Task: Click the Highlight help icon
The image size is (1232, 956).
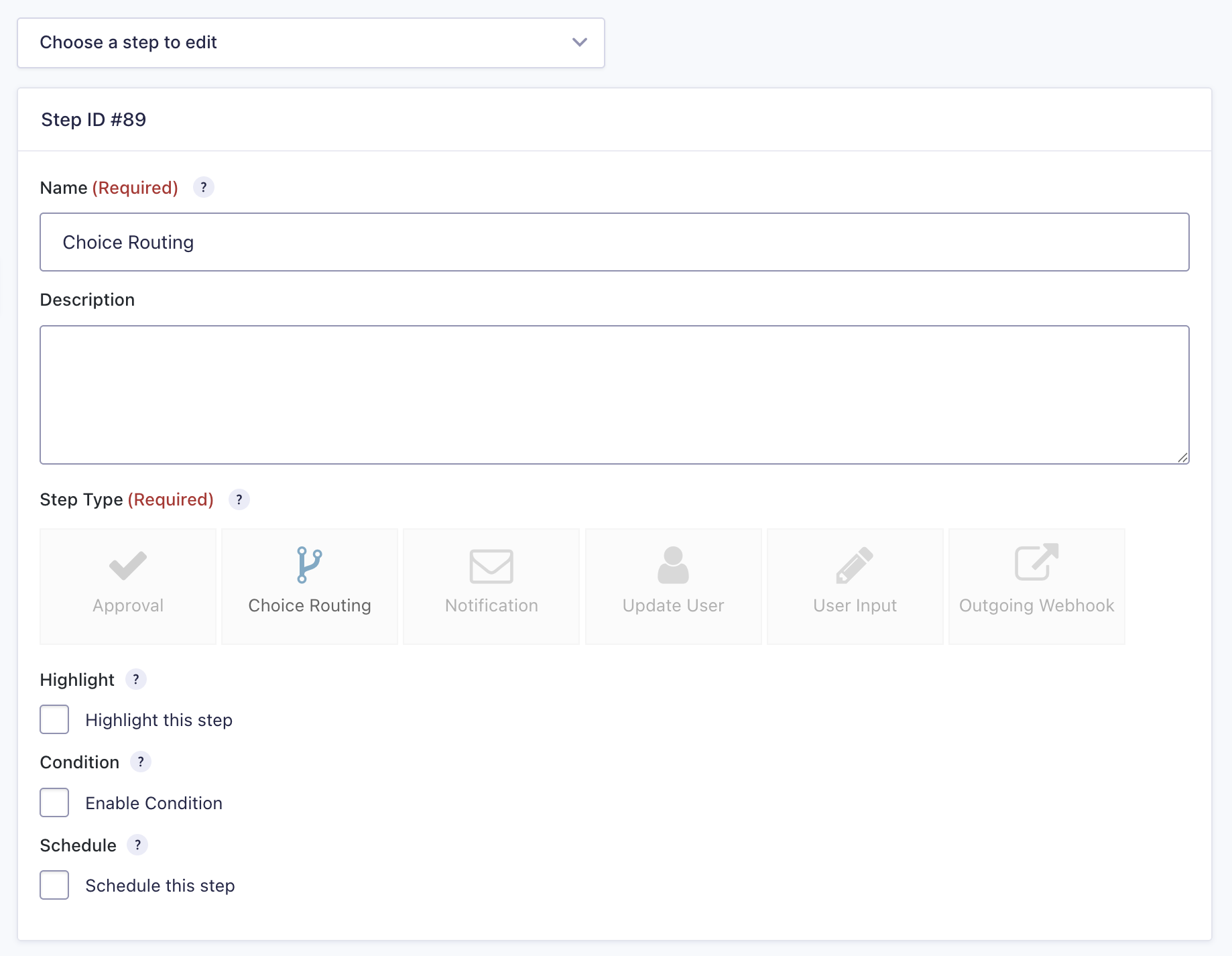Action: point(136,679)
